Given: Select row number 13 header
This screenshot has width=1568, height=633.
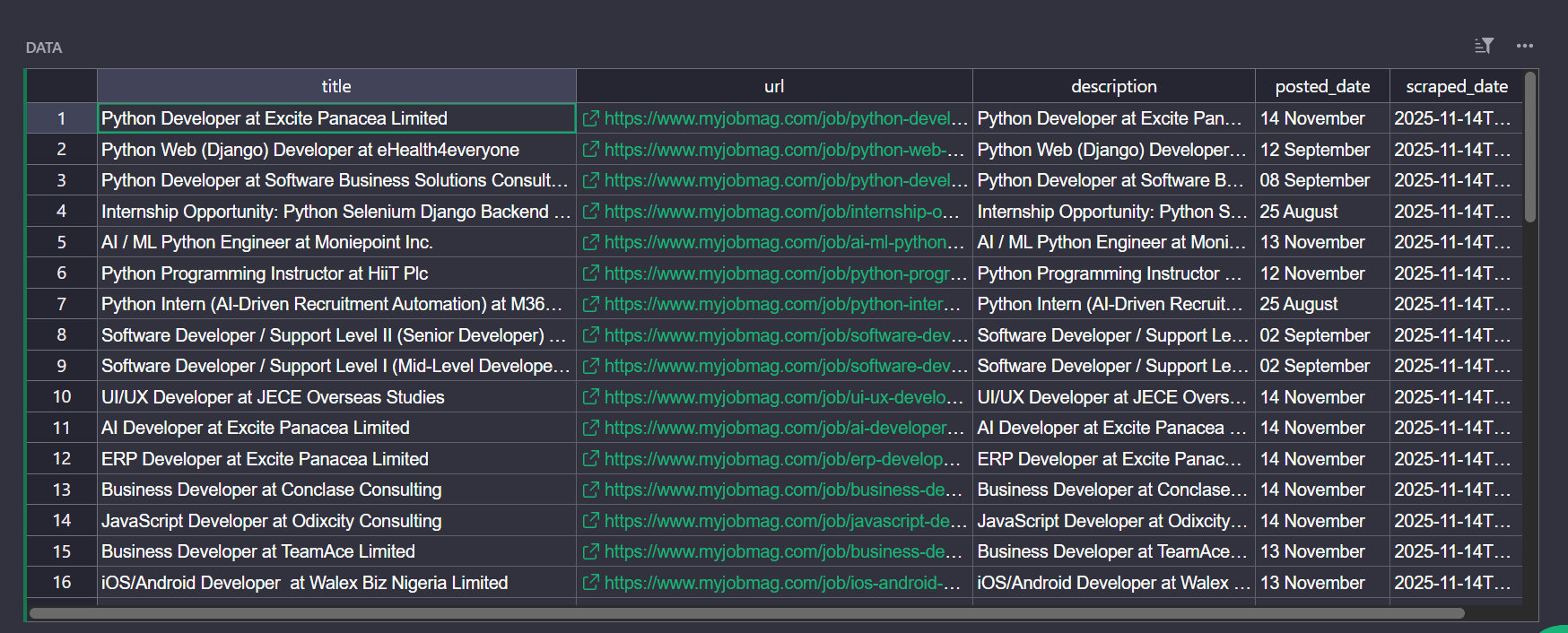Looking at the screenshot, I should pyautogui.click(x=62, y=490).
